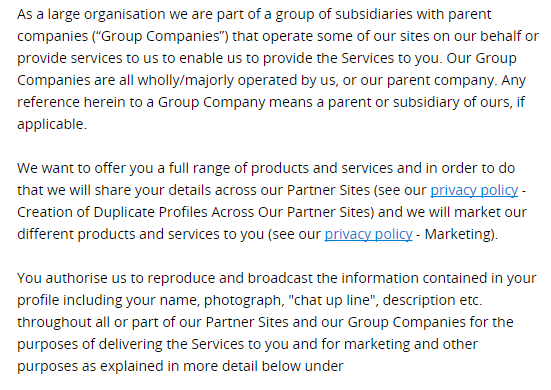This screenshot has width=551, height=390.
Task: Click the sentence start "You authorise us"
Action: (x=72, y=278)
